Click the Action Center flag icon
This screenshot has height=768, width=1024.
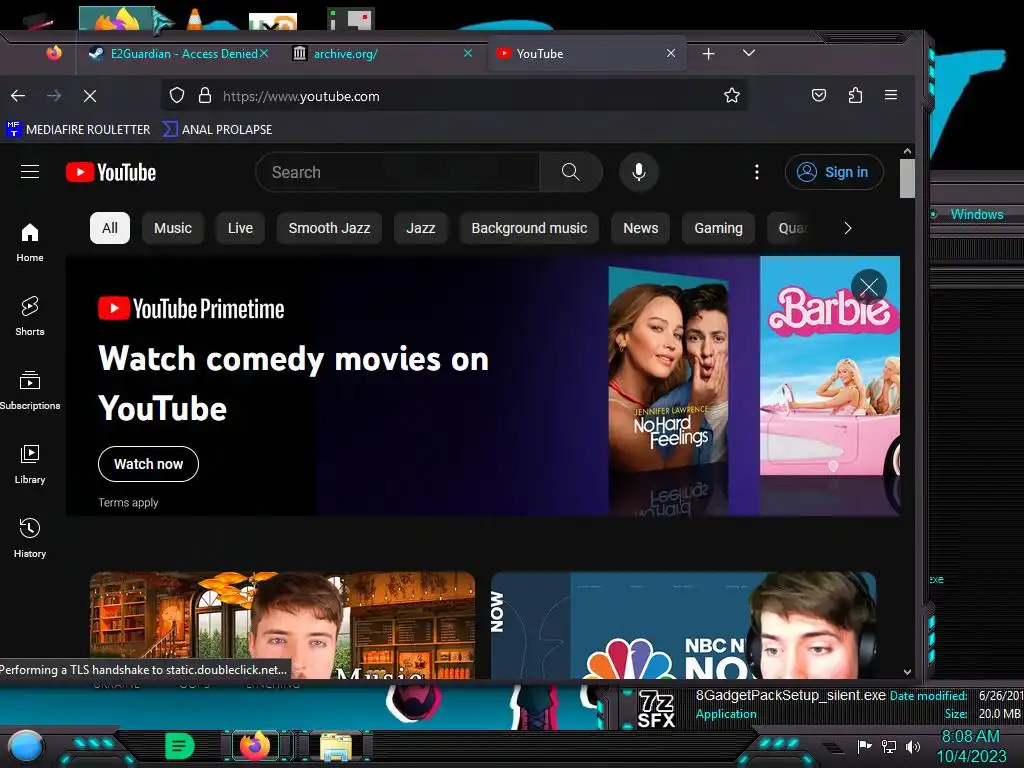coord(865,746)
